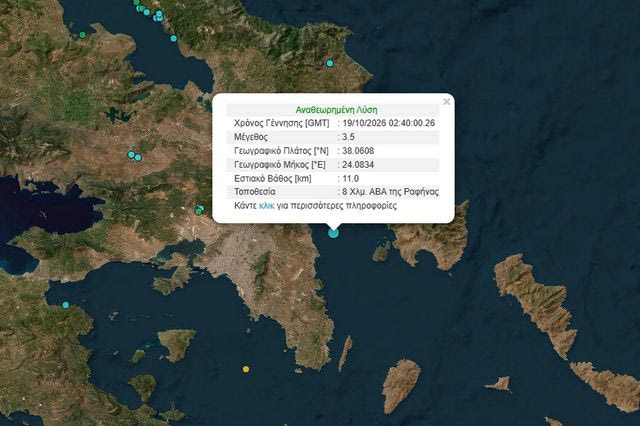This screenshot has height=426, width=640.
Task: Select the green marker near the top-left bay
Action: tap(82, 35)
